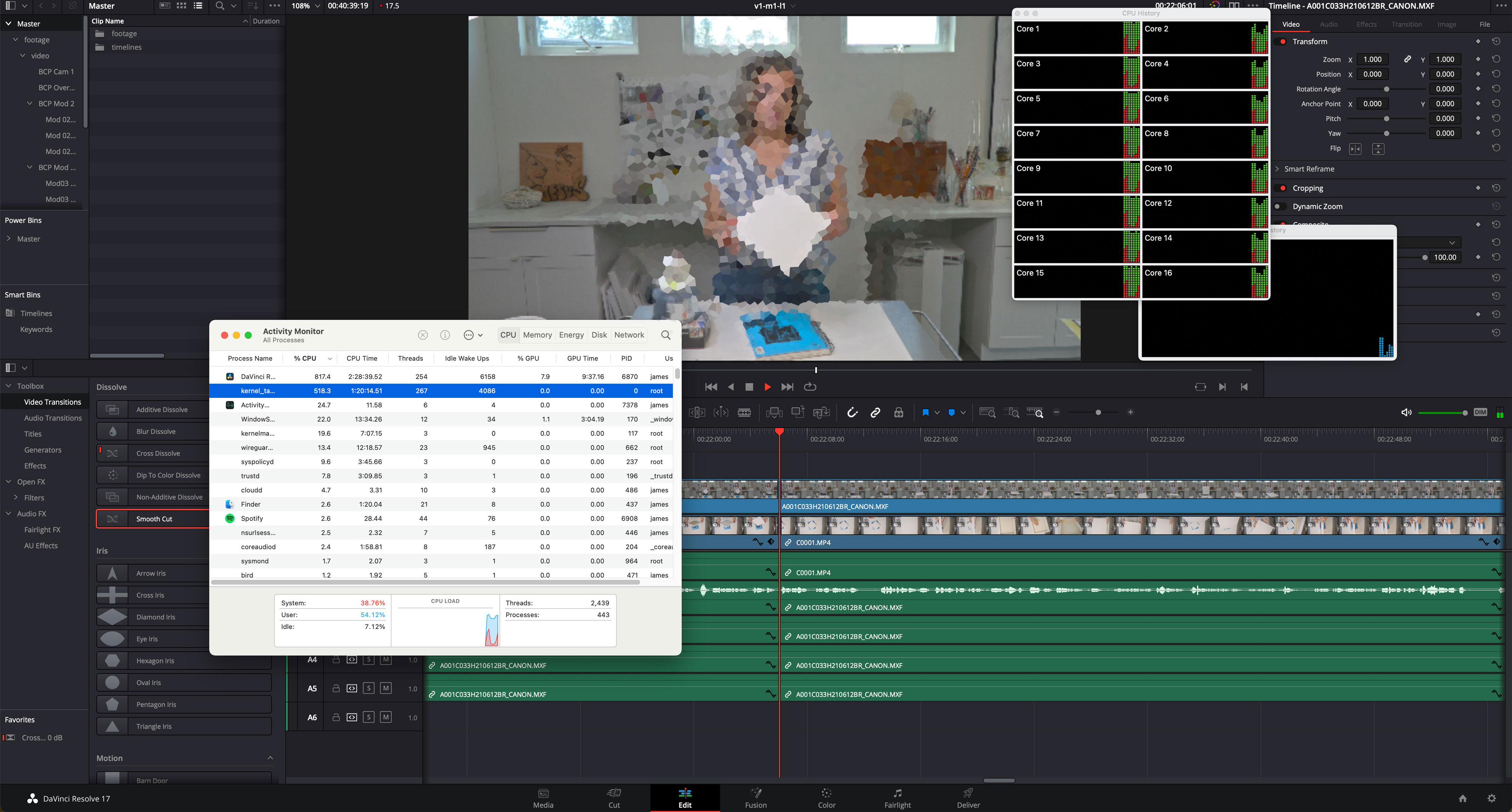Click the play button in the viewer
The height and width of the screenshot is (812, 1512).
click(767, 387)
